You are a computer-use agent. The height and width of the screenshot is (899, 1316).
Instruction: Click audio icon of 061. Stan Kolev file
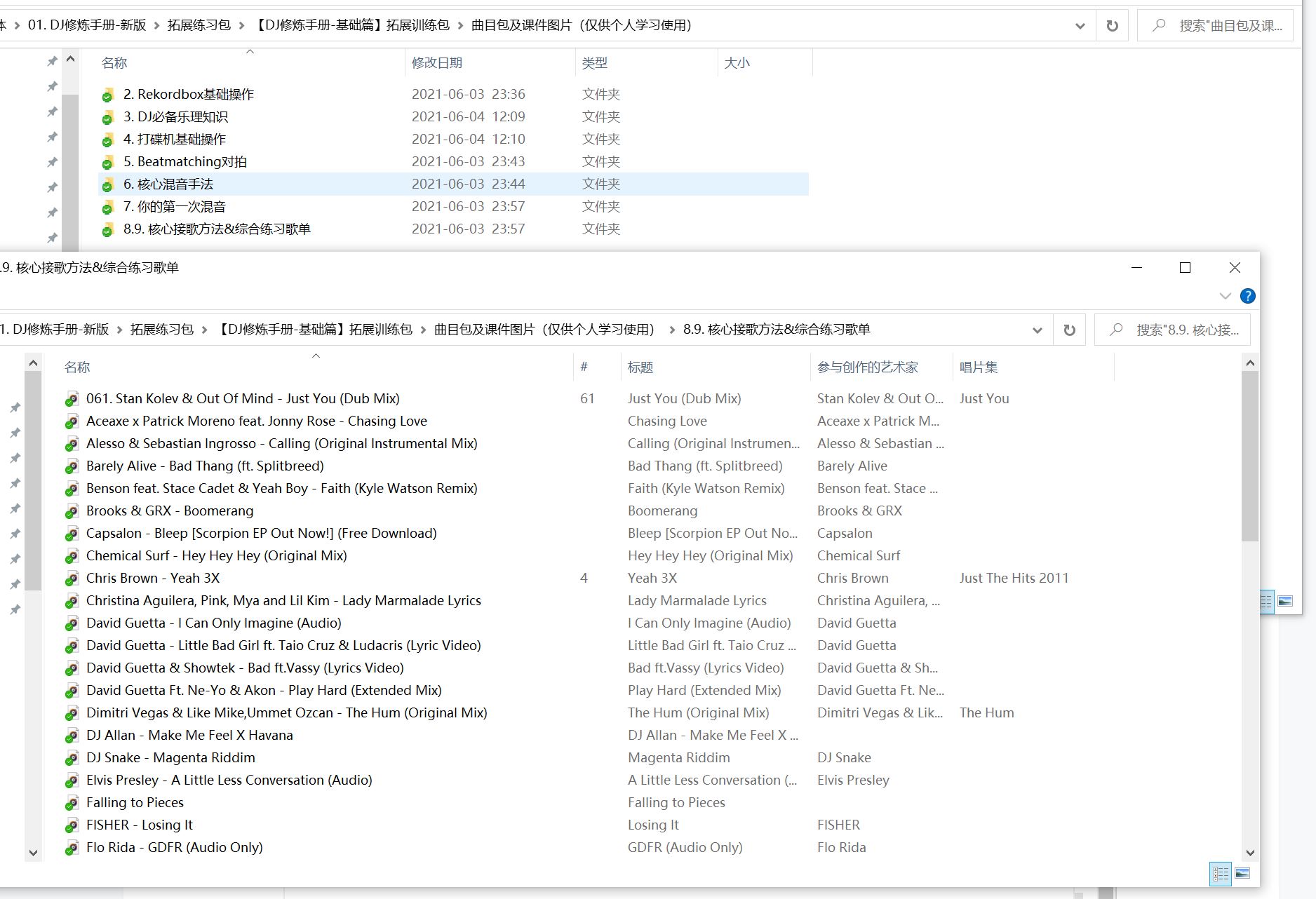pos(71,399)
